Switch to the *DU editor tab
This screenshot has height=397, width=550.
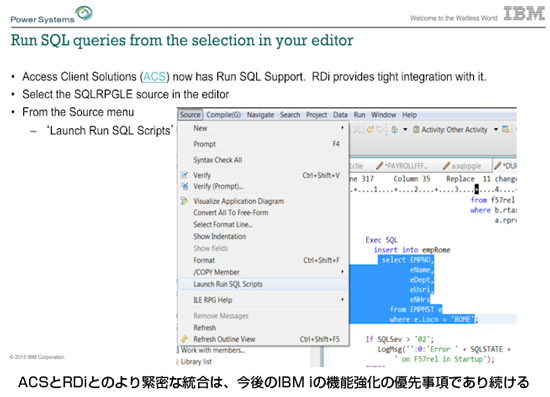tap(505, 166)
